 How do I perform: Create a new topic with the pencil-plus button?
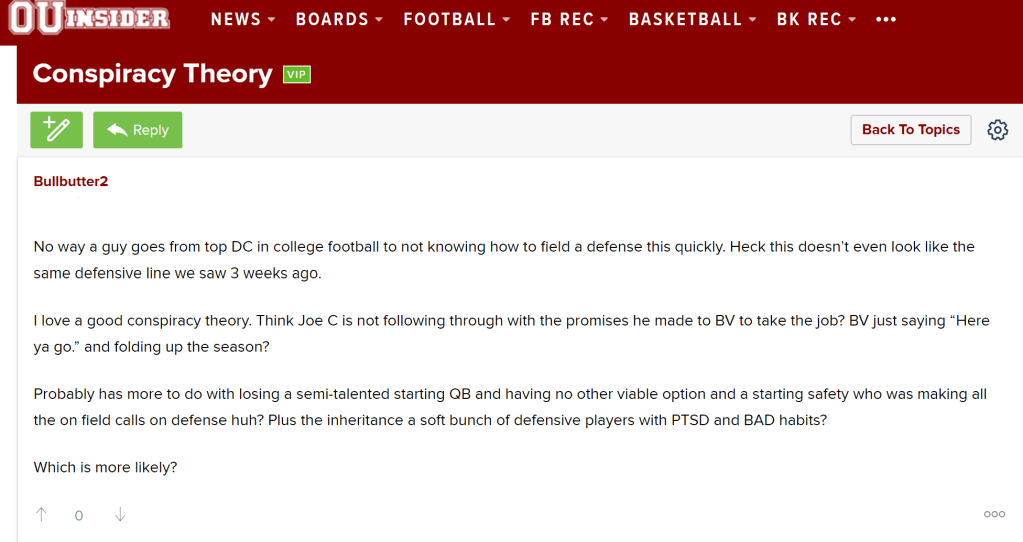click(56, 130)
